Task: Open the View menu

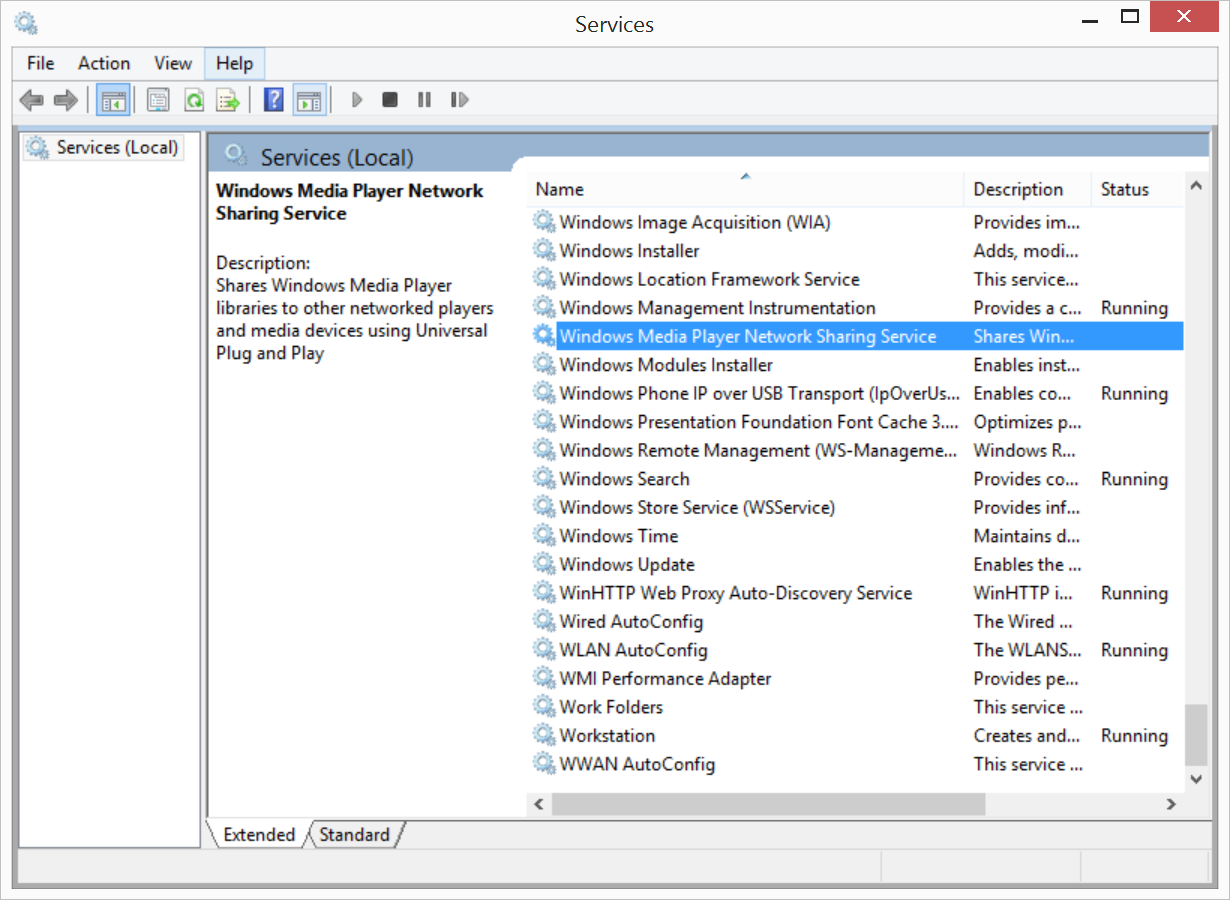Action: pos(172,62)
